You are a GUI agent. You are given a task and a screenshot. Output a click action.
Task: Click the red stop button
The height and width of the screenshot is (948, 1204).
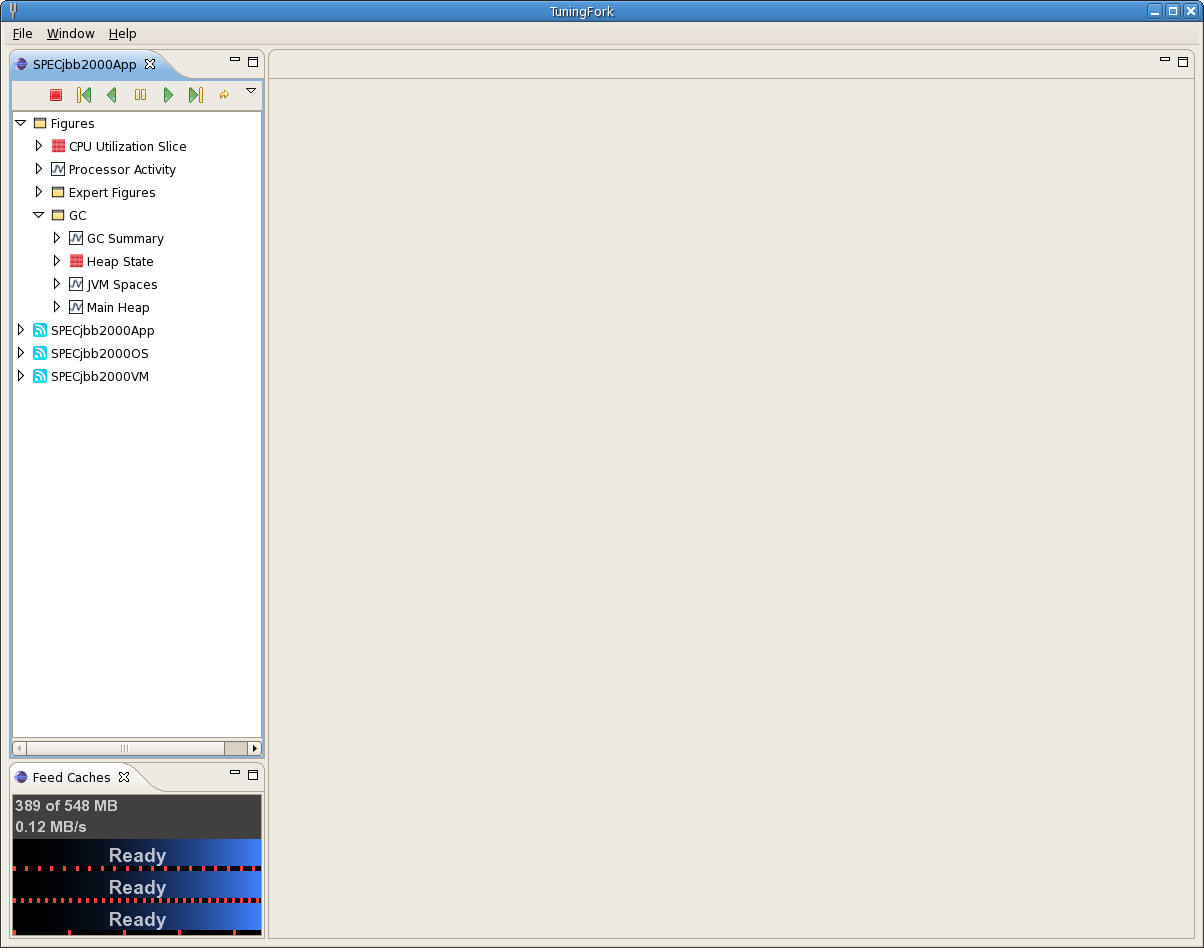(x=56, y=95)
